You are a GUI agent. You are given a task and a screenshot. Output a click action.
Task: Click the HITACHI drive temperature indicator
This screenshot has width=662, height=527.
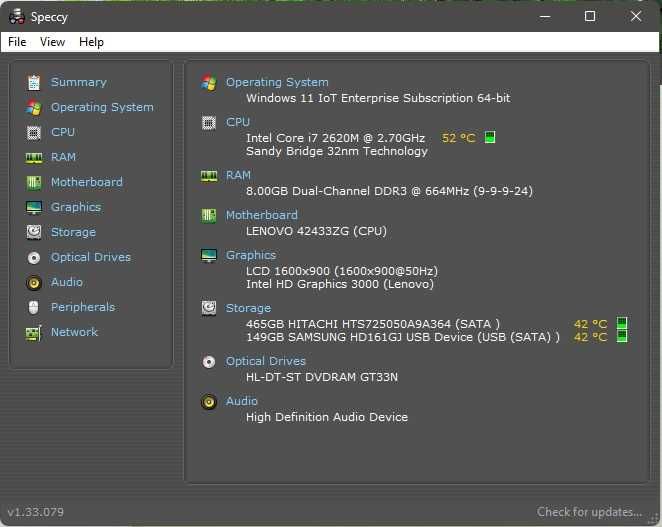coord(622,324)
